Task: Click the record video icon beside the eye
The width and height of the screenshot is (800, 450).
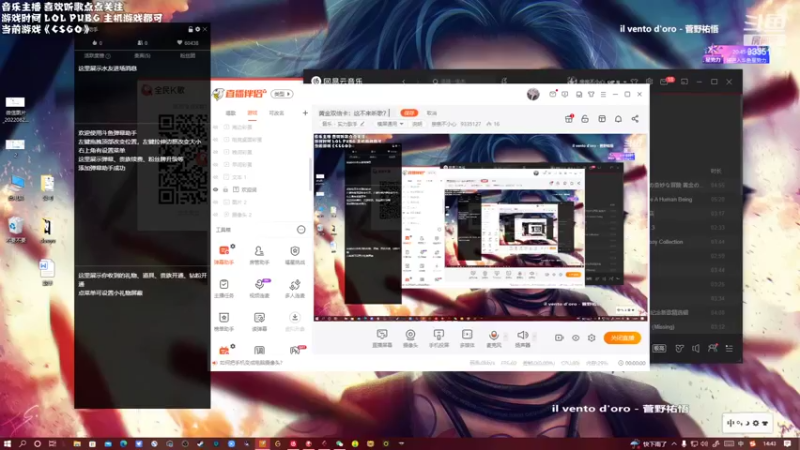Action: pos(559,338)
